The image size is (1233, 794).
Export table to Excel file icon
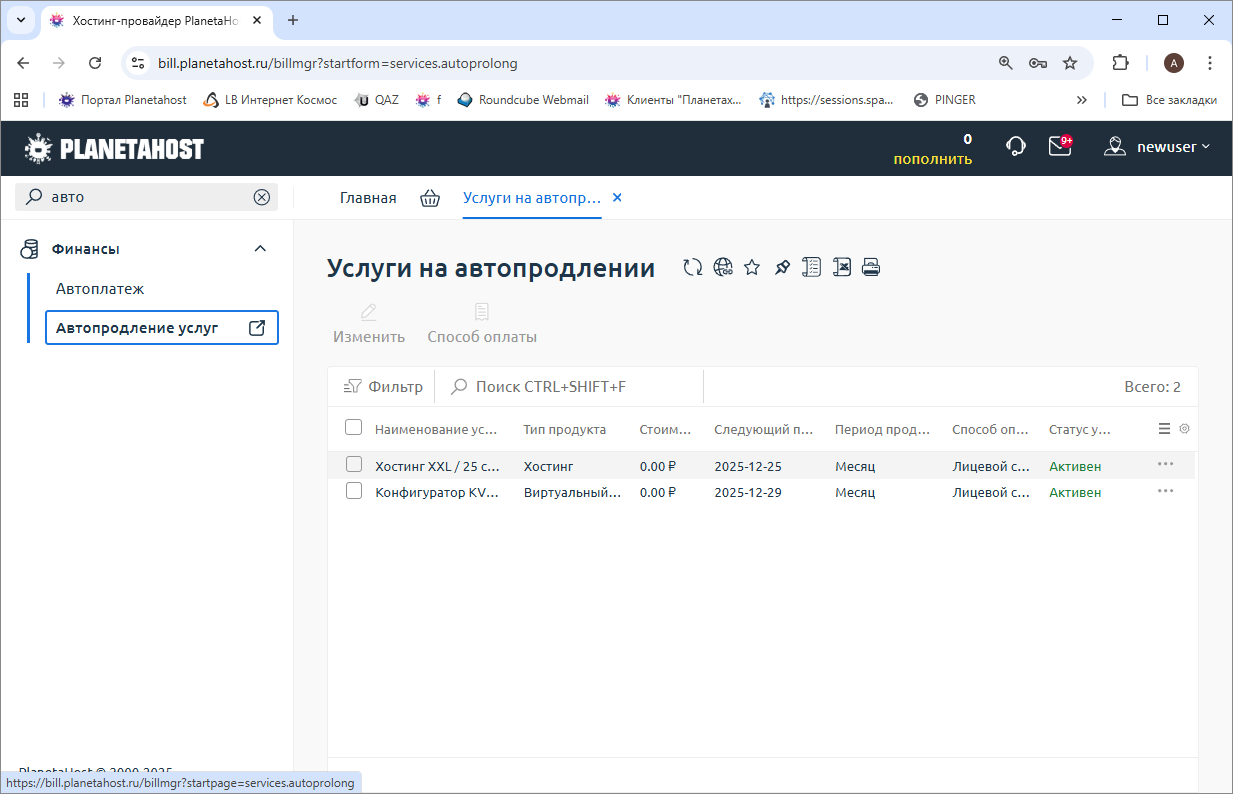(842, 267)
